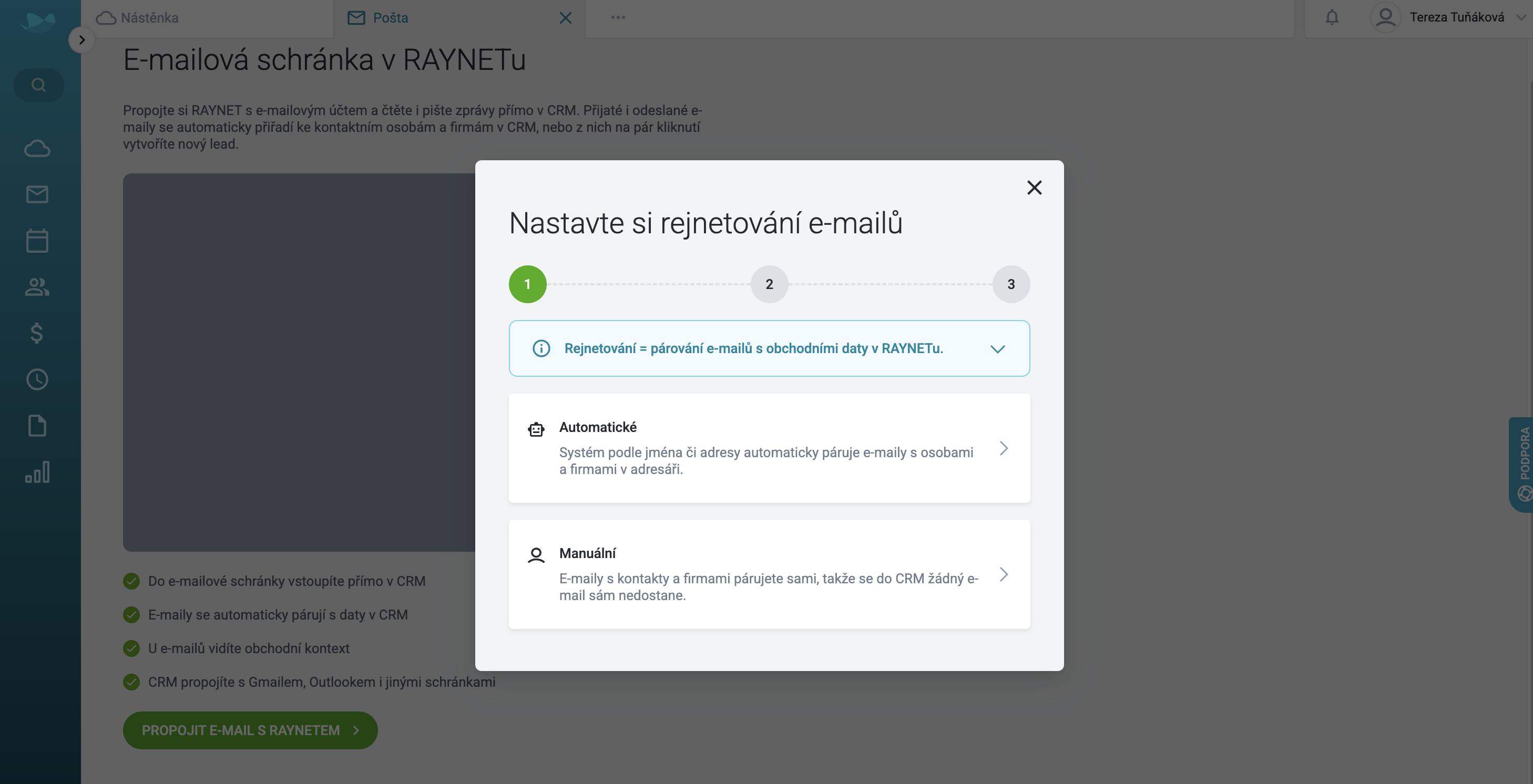
Task: Open the mail envelope sidebar icon
Action: (x=37, y=194)
